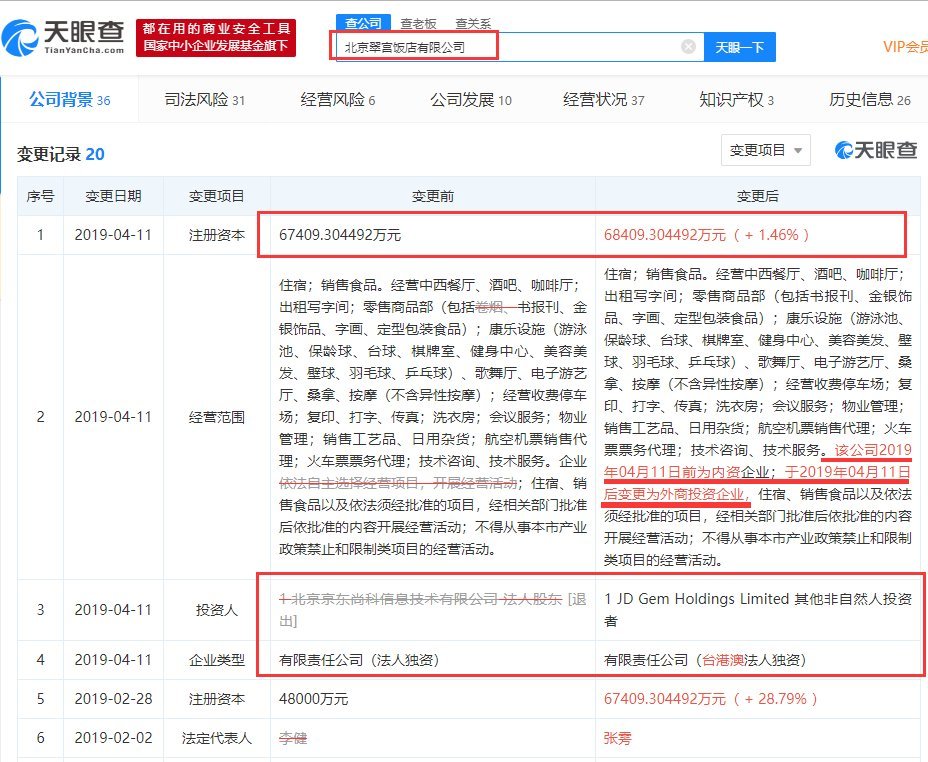Click 有限责任公司（法人独资） before-value

(x=359, y=660)
